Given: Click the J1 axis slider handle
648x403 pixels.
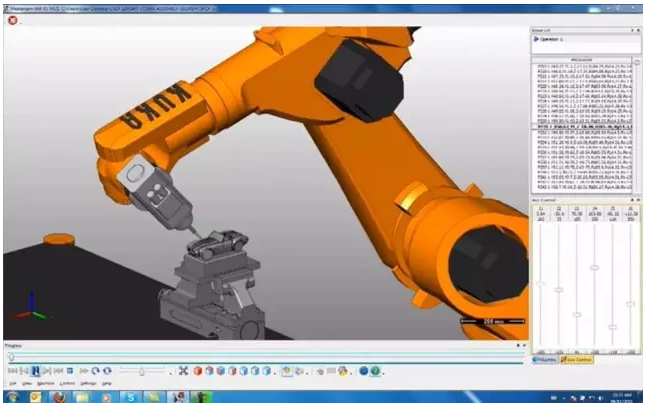Looking at the screenshot, I should [x=540, y=284].
